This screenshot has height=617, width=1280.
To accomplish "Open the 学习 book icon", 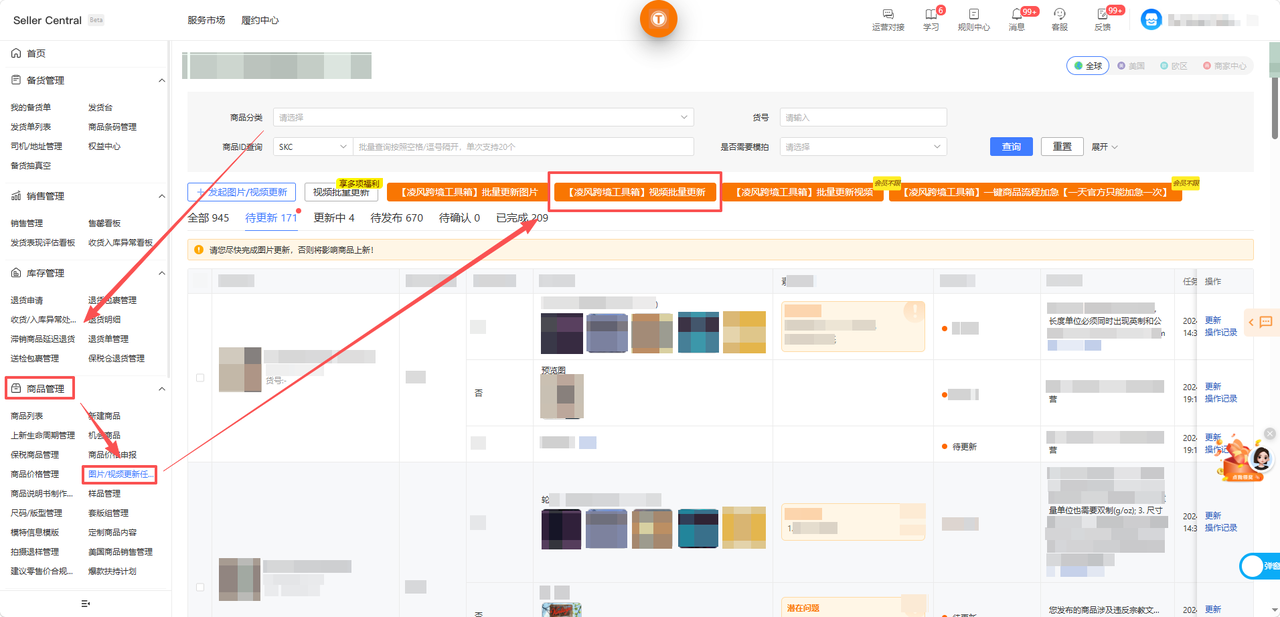I will click(x=931, y=14).
